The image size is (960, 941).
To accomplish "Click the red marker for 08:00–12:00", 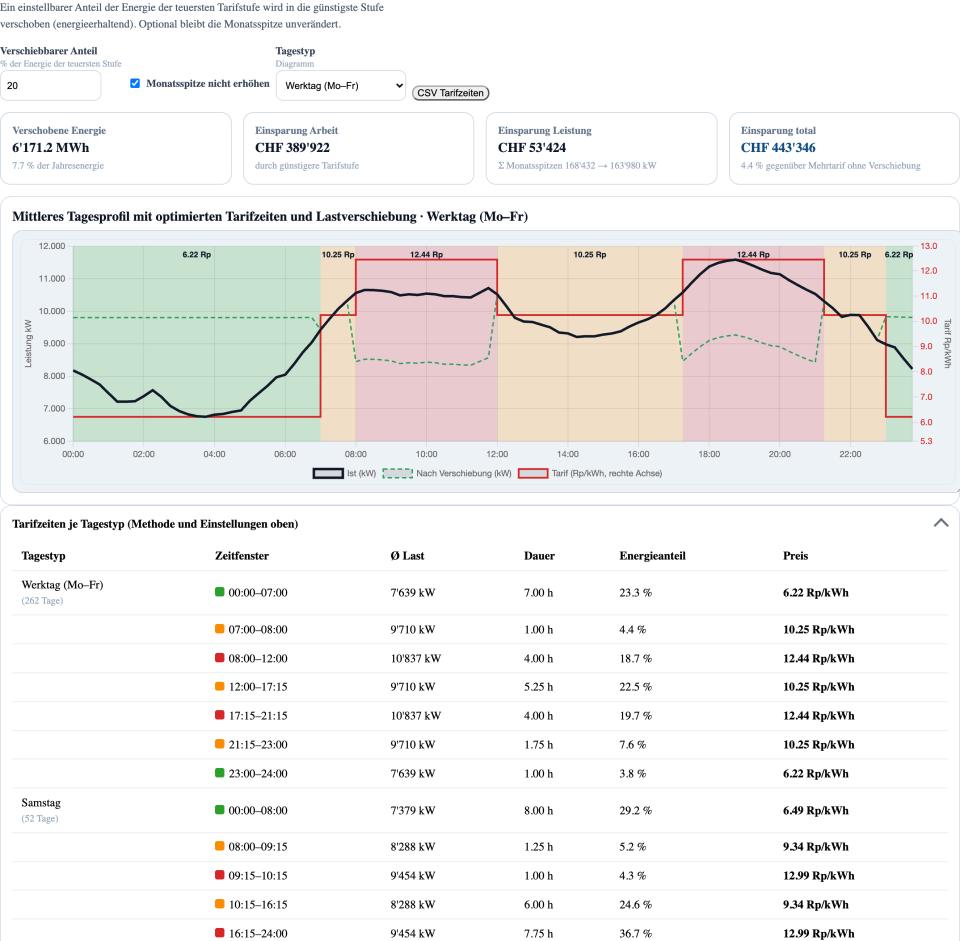I will pos(220,658).
